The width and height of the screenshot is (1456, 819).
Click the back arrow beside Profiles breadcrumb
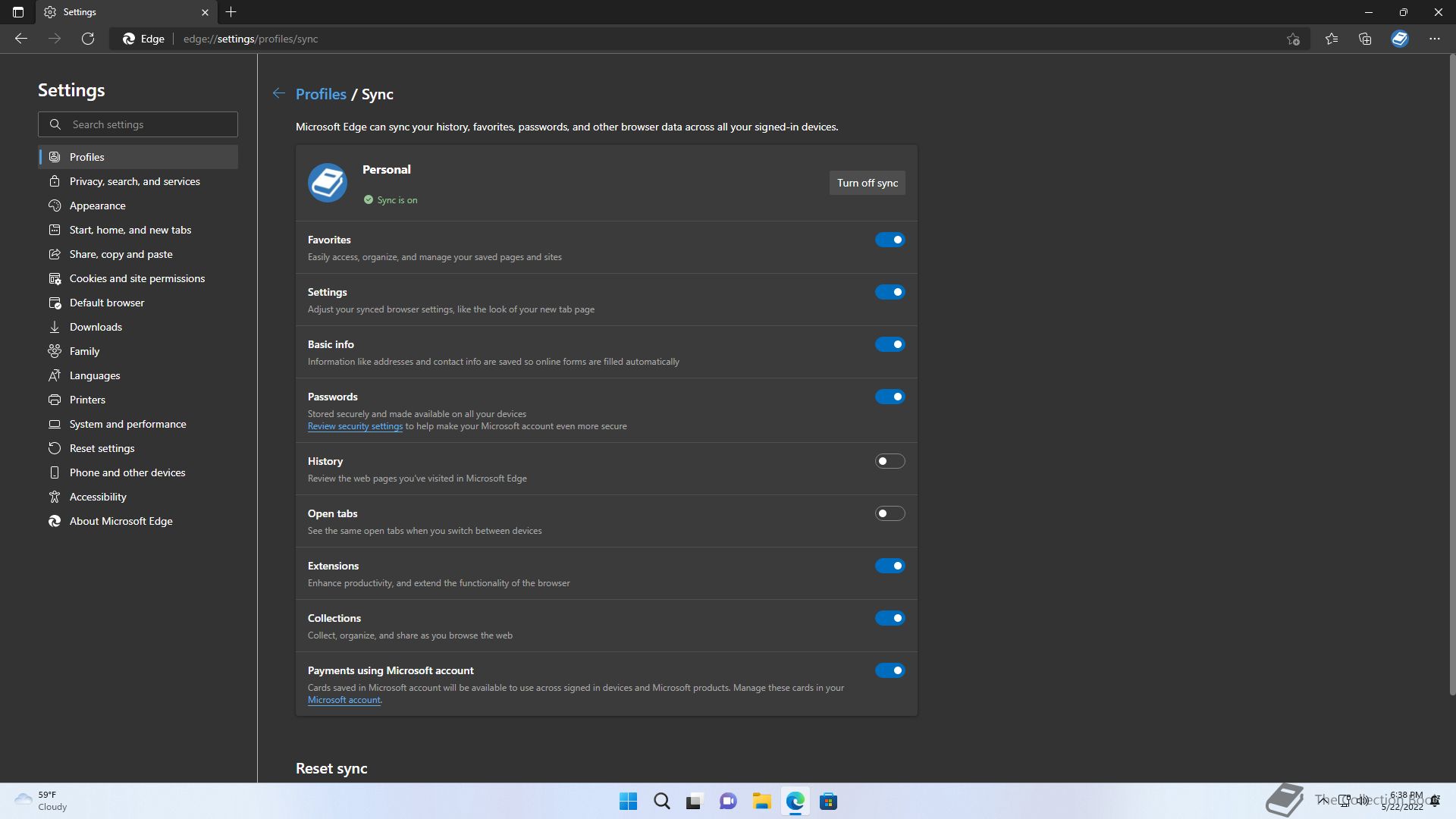pos(279,93)
